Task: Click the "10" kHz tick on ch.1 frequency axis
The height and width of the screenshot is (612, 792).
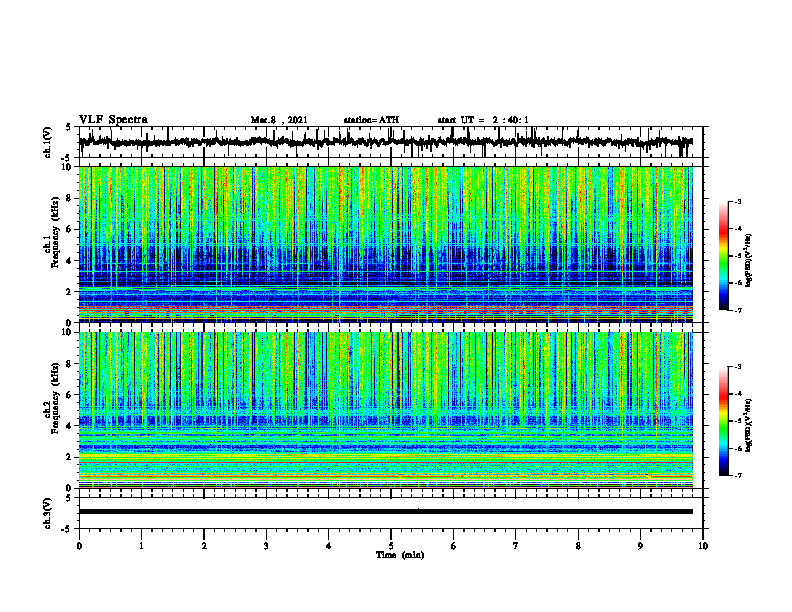Action: [69, 167]
